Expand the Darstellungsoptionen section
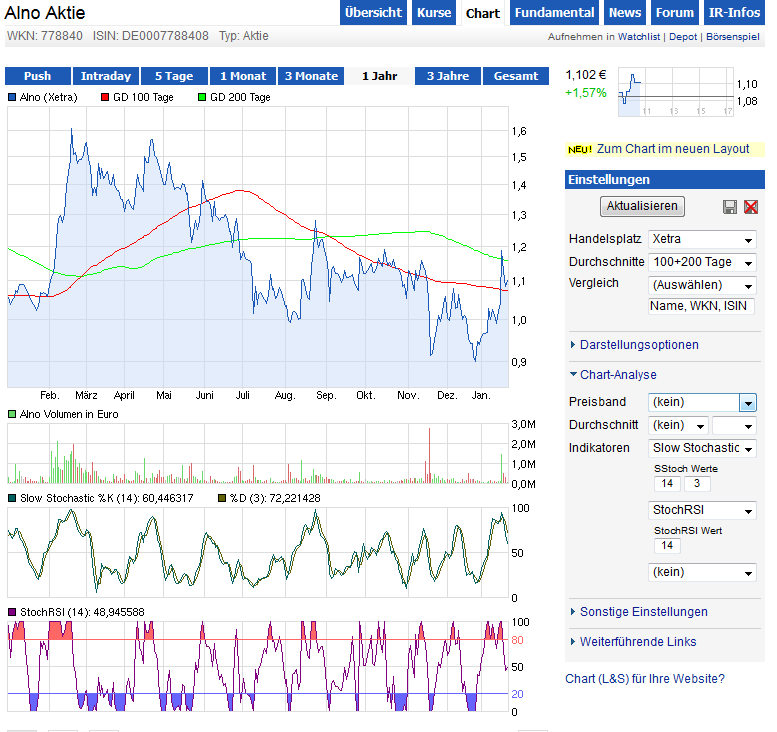Image resolution: width=777 pixels, height=732 pixels. pos(639,345)
